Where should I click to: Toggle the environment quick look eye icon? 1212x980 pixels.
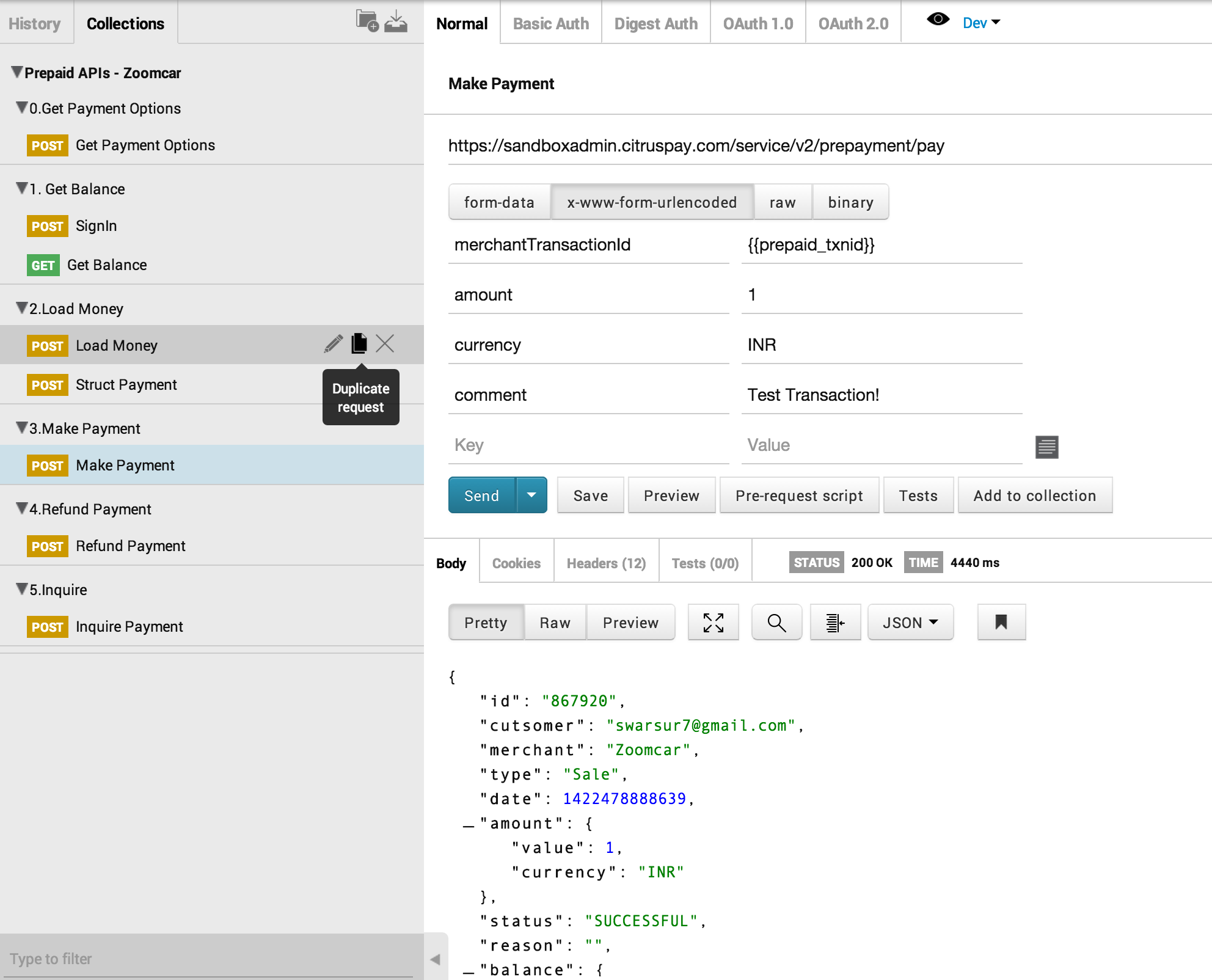click(938, 20)
